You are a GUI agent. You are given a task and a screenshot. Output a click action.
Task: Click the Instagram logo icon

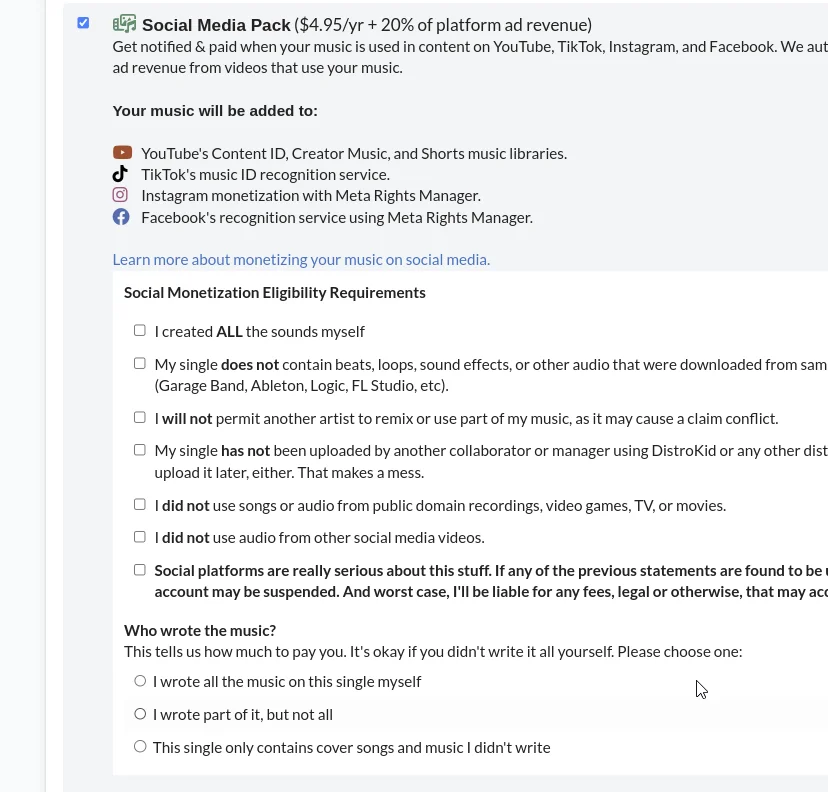point(120,195)
